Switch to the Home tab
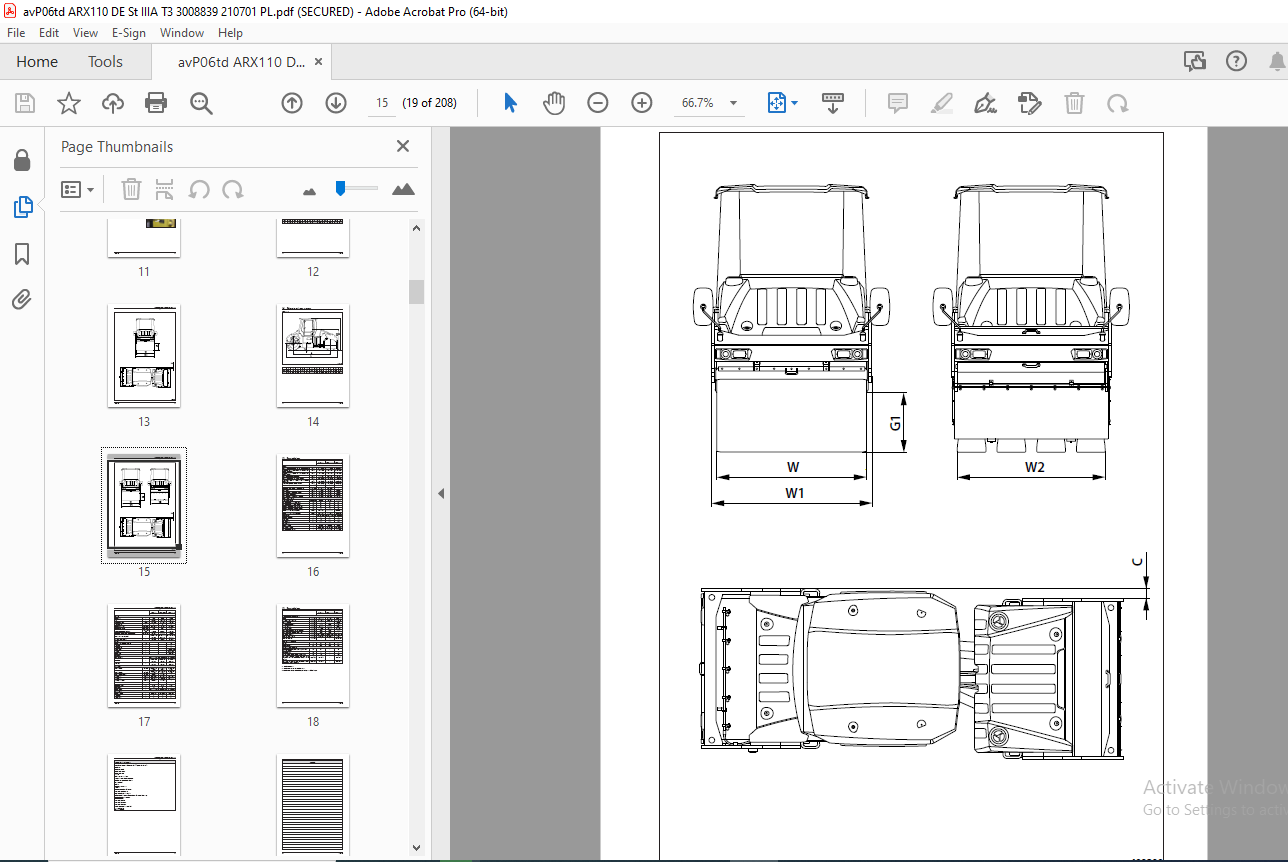The width and height of the screenshot is (1288, 862). (x=37, y=61)
